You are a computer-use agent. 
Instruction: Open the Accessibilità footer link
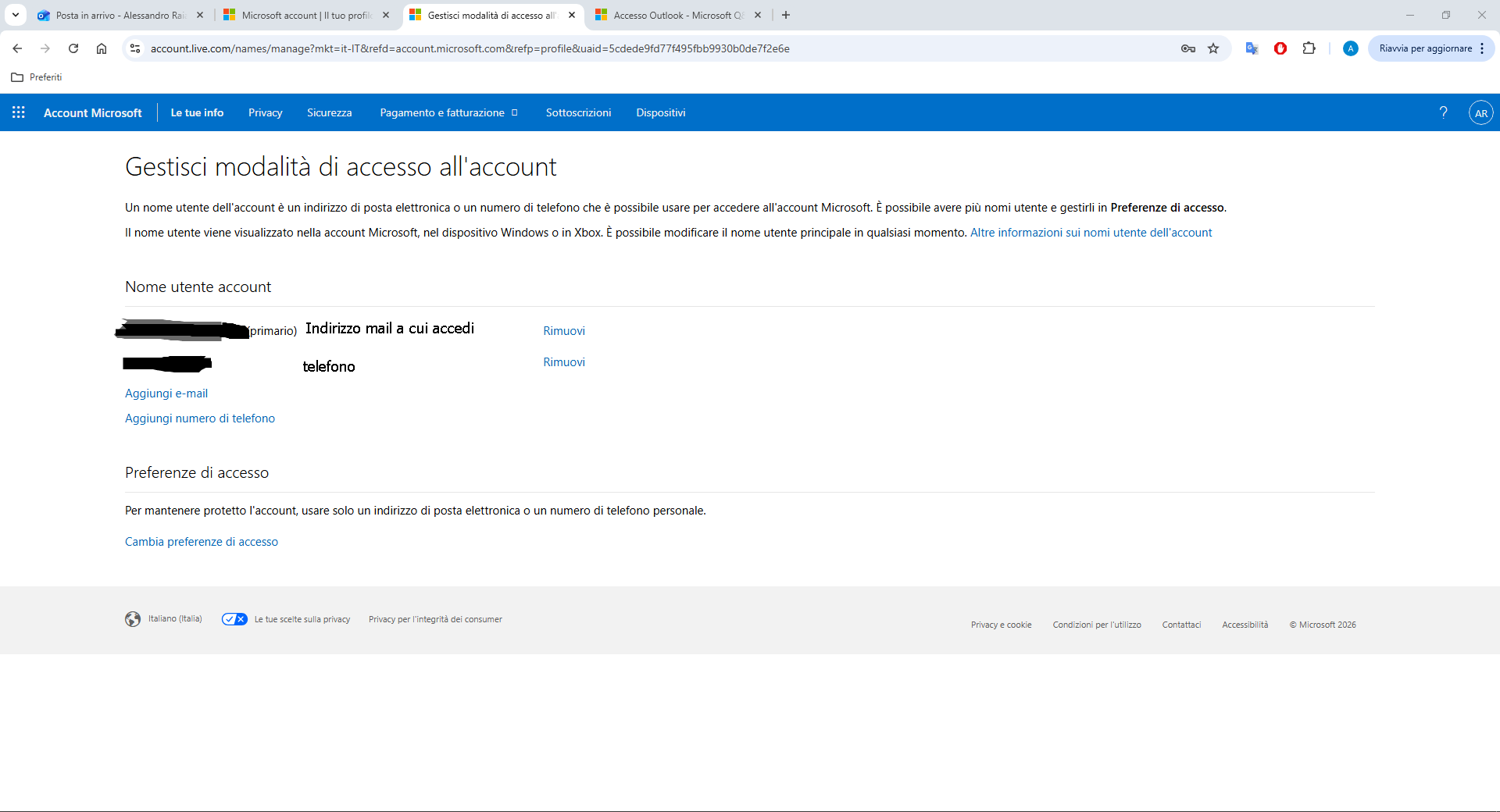(1245, 625)
